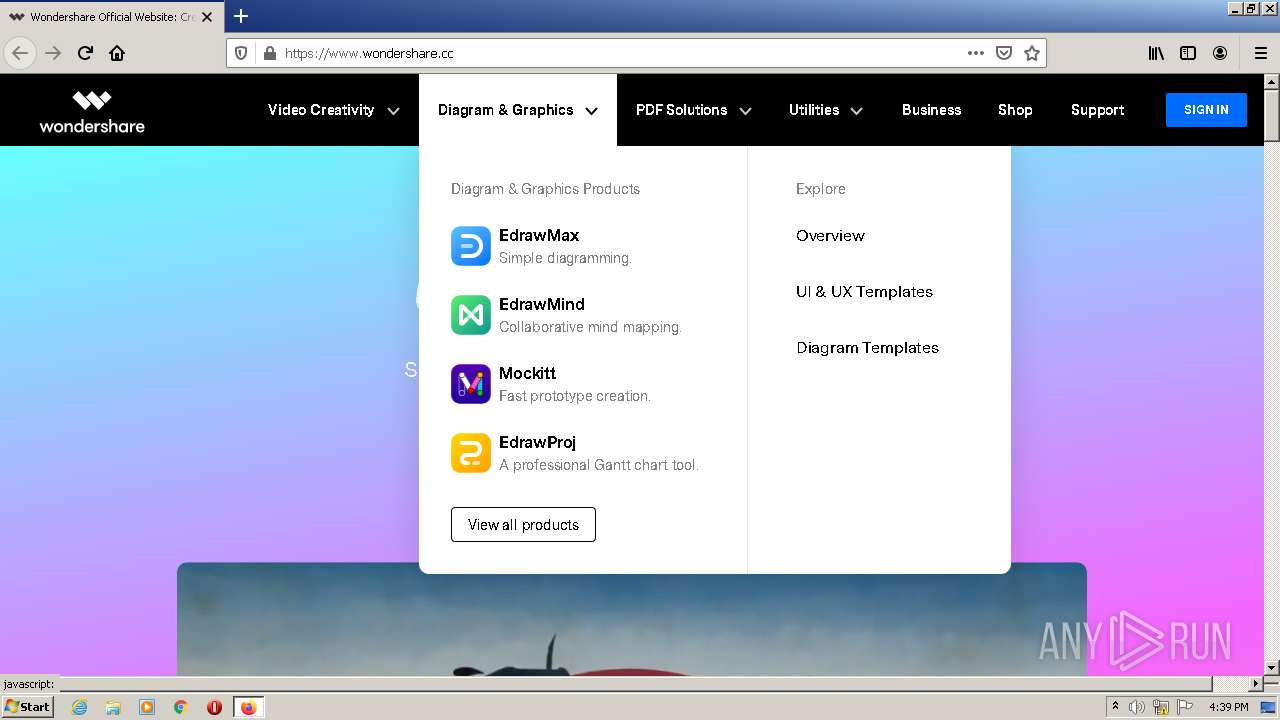
Task: Open the Mockitt product icon
Action: [471, 384]
